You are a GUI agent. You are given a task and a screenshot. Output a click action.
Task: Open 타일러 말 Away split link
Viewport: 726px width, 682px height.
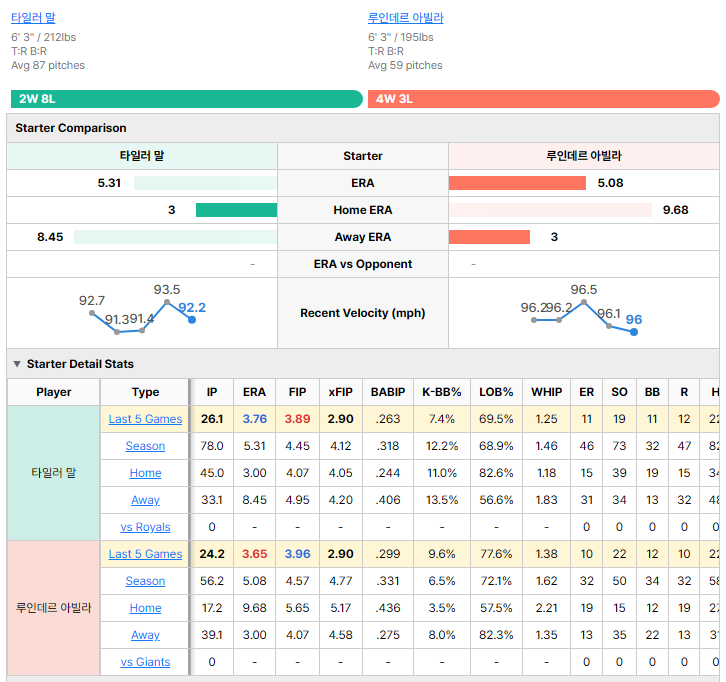[x=145, y=500]
